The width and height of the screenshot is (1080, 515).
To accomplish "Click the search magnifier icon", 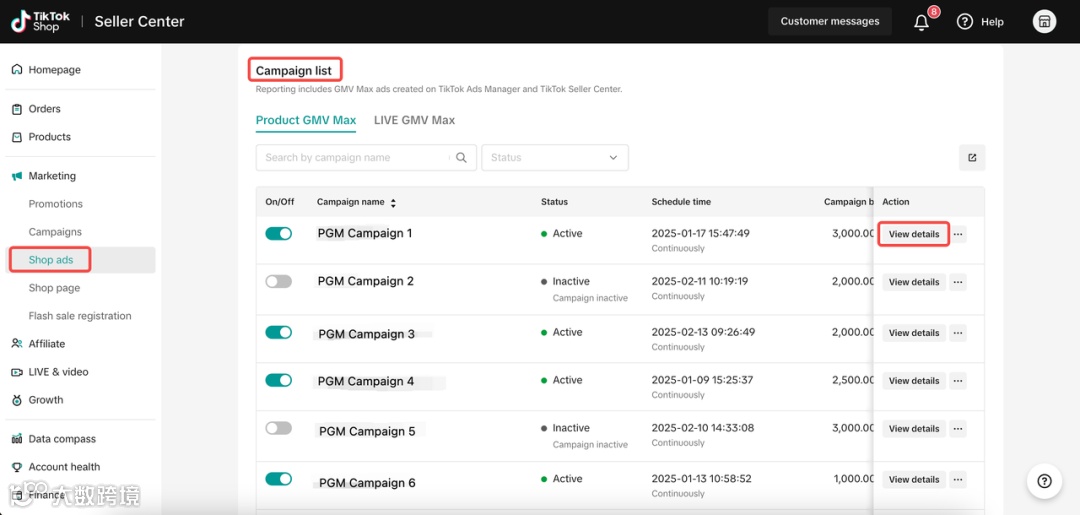I will (461, 158).
